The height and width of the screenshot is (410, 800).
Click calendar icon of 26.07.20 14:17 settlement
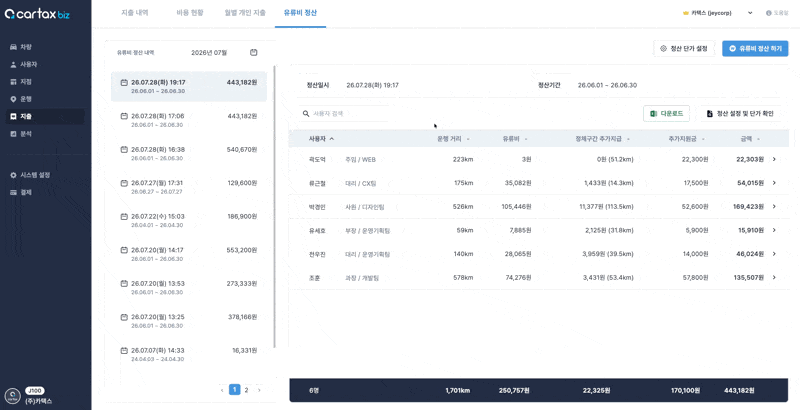[123, 250]
